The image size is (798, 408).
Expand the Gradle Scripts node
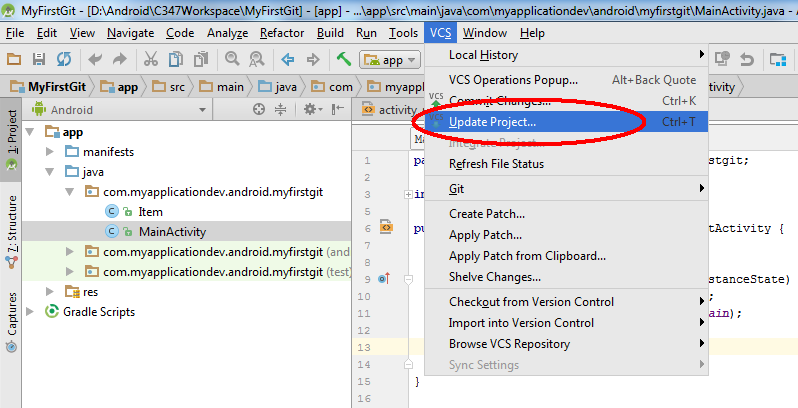[x=30, y=312]
